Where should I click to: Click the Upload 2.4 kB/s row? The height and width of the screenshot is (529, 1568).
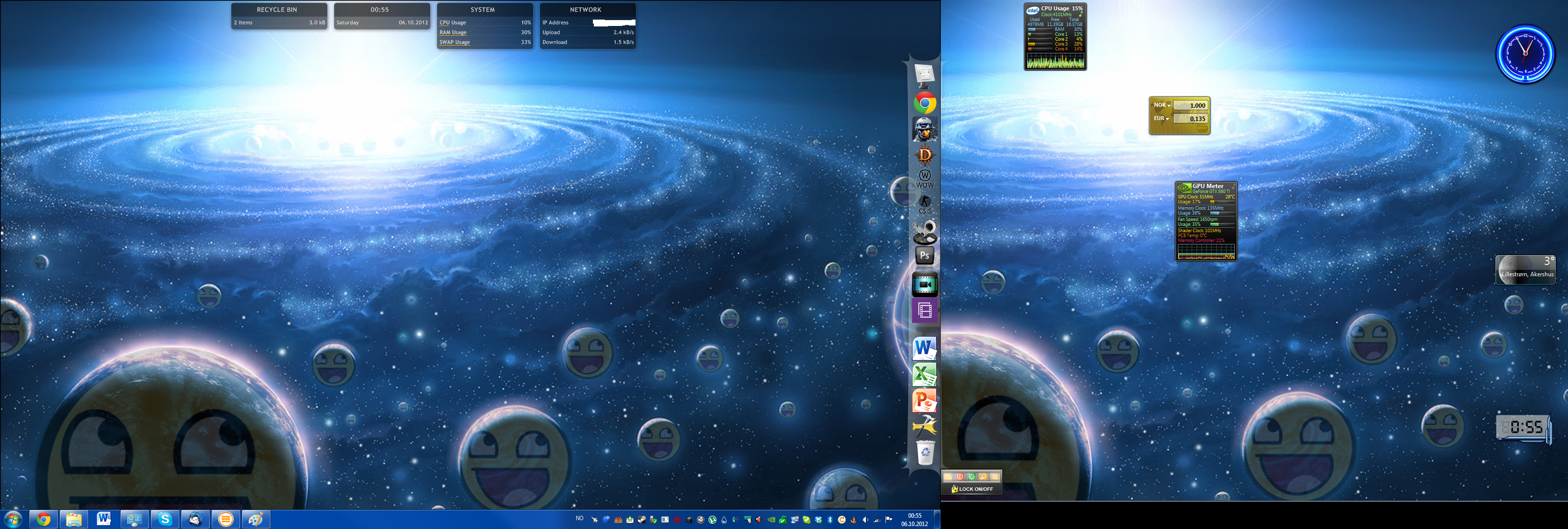coord(588,33)
